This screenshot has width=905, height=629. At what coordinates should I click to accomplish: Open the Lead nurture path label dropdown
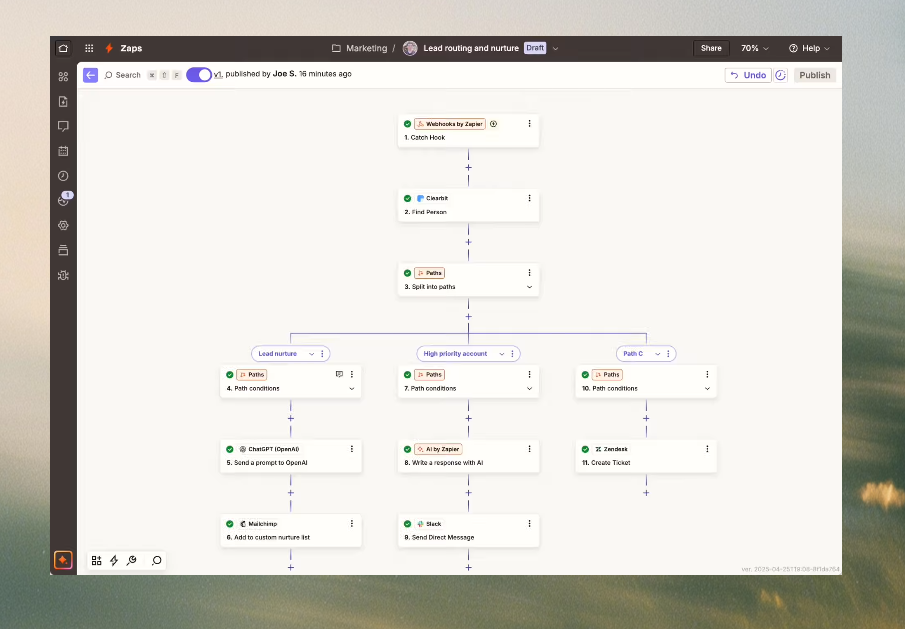pos(313,353)
